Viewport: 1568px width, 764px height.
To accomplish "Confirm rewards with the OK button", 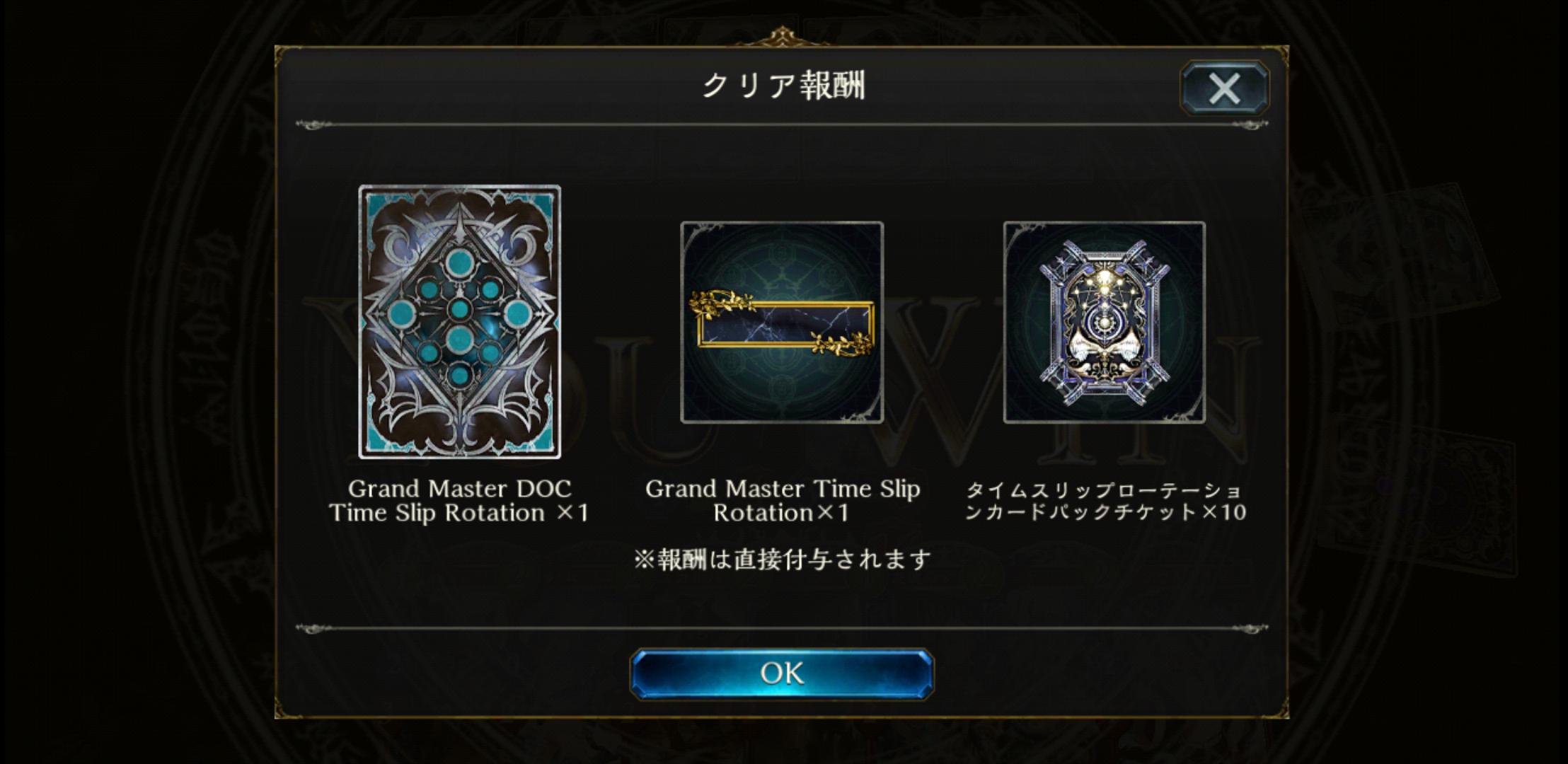I will click(782, 673).
